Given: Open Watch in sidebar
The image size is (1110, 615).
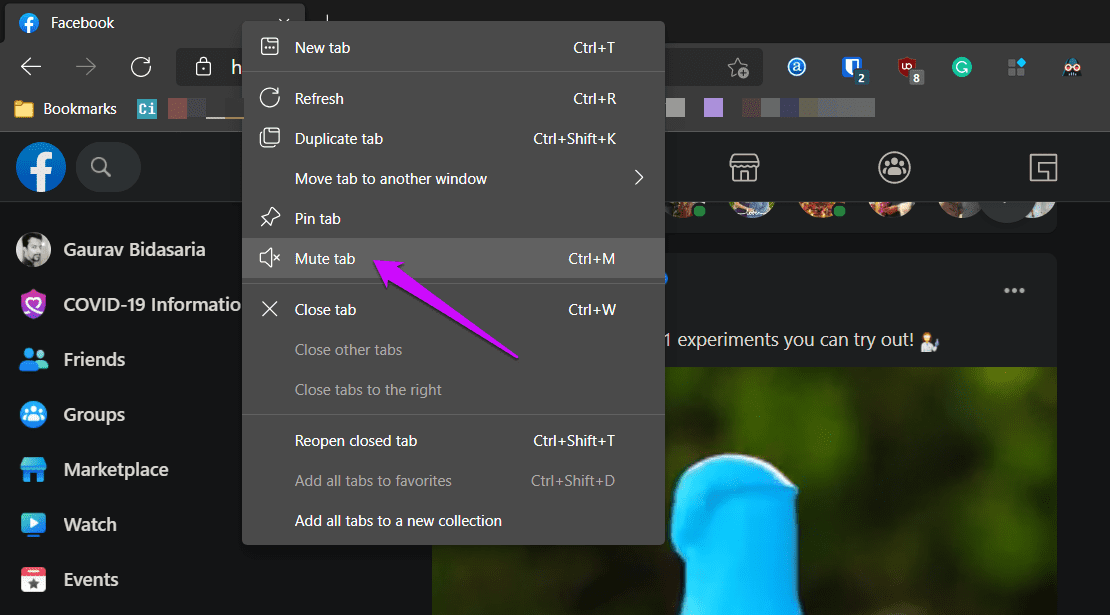Looking at the screenshot, I should 68,524.
